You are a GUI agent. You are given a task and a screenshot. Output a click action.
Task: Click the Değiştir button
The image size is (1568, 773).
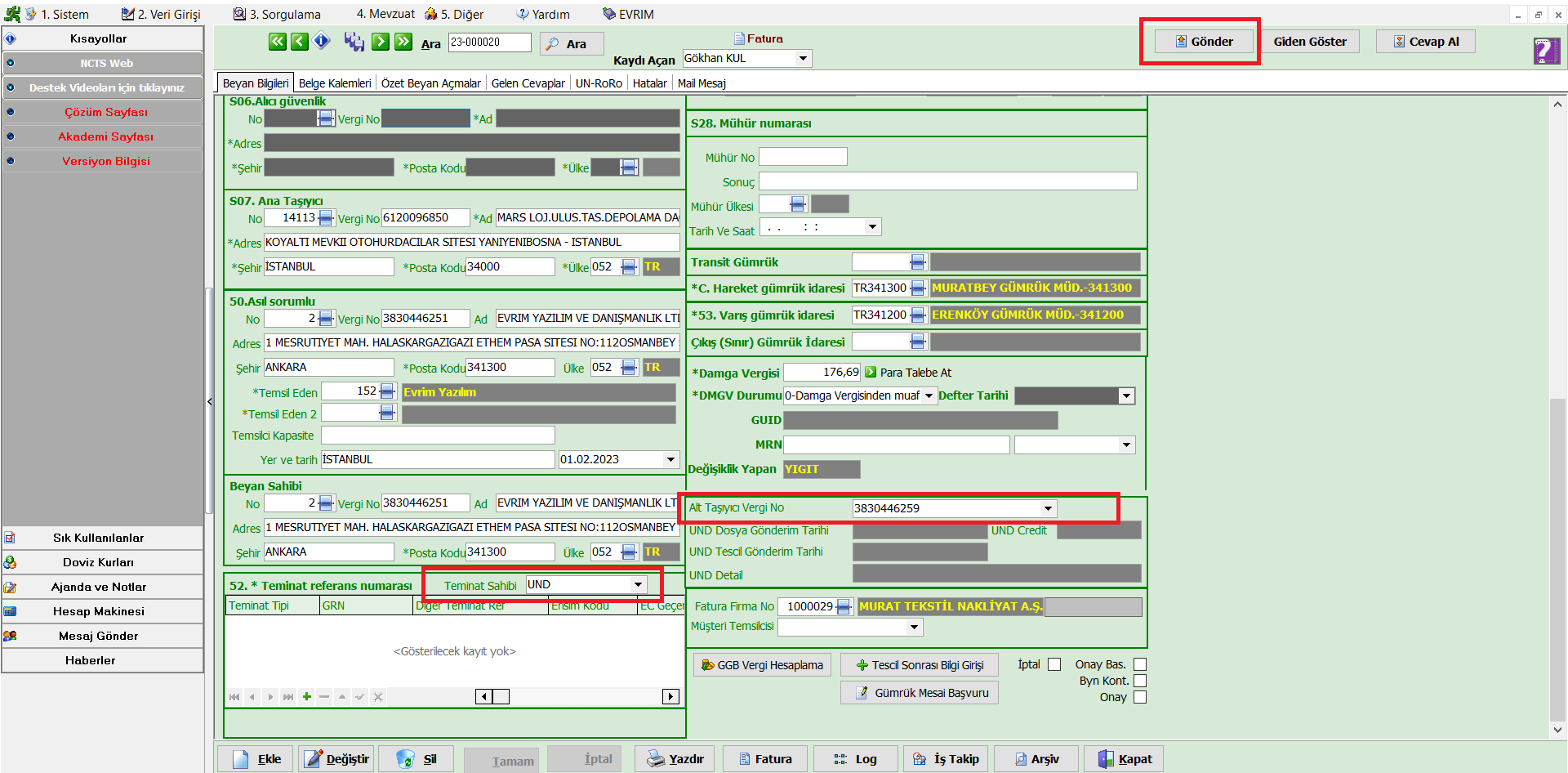[336, 759]
